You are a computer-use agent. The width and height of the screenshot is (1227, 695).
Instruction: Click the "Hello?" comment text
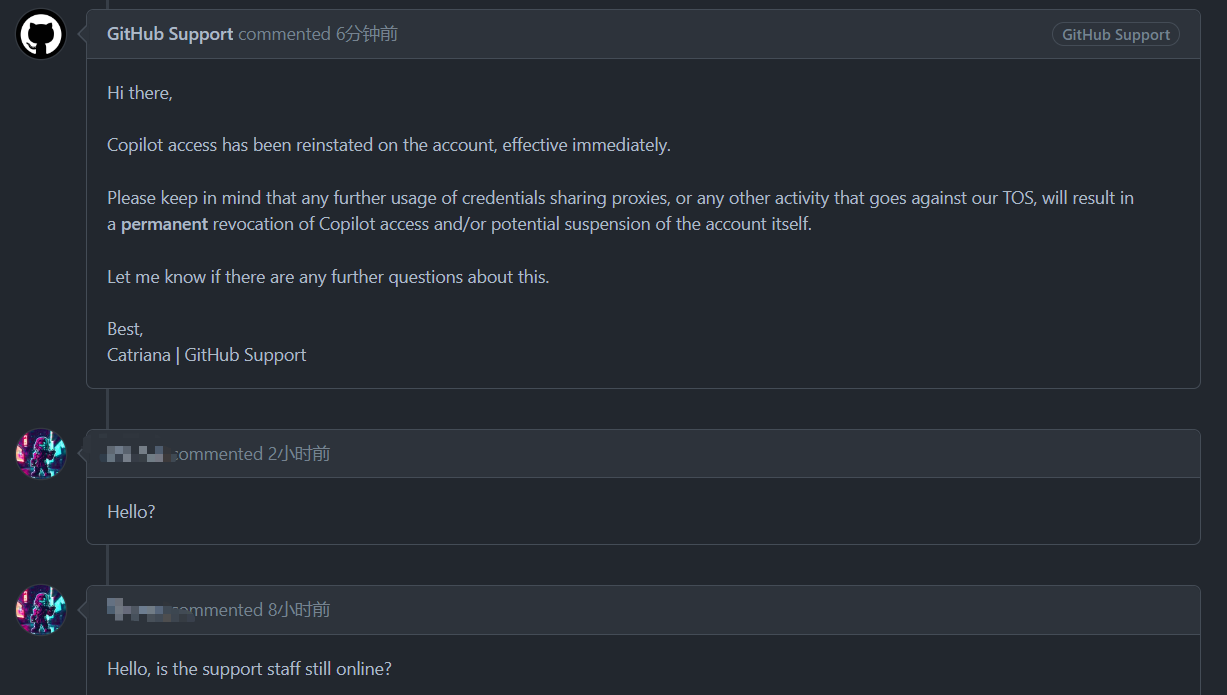click(131, 512)
